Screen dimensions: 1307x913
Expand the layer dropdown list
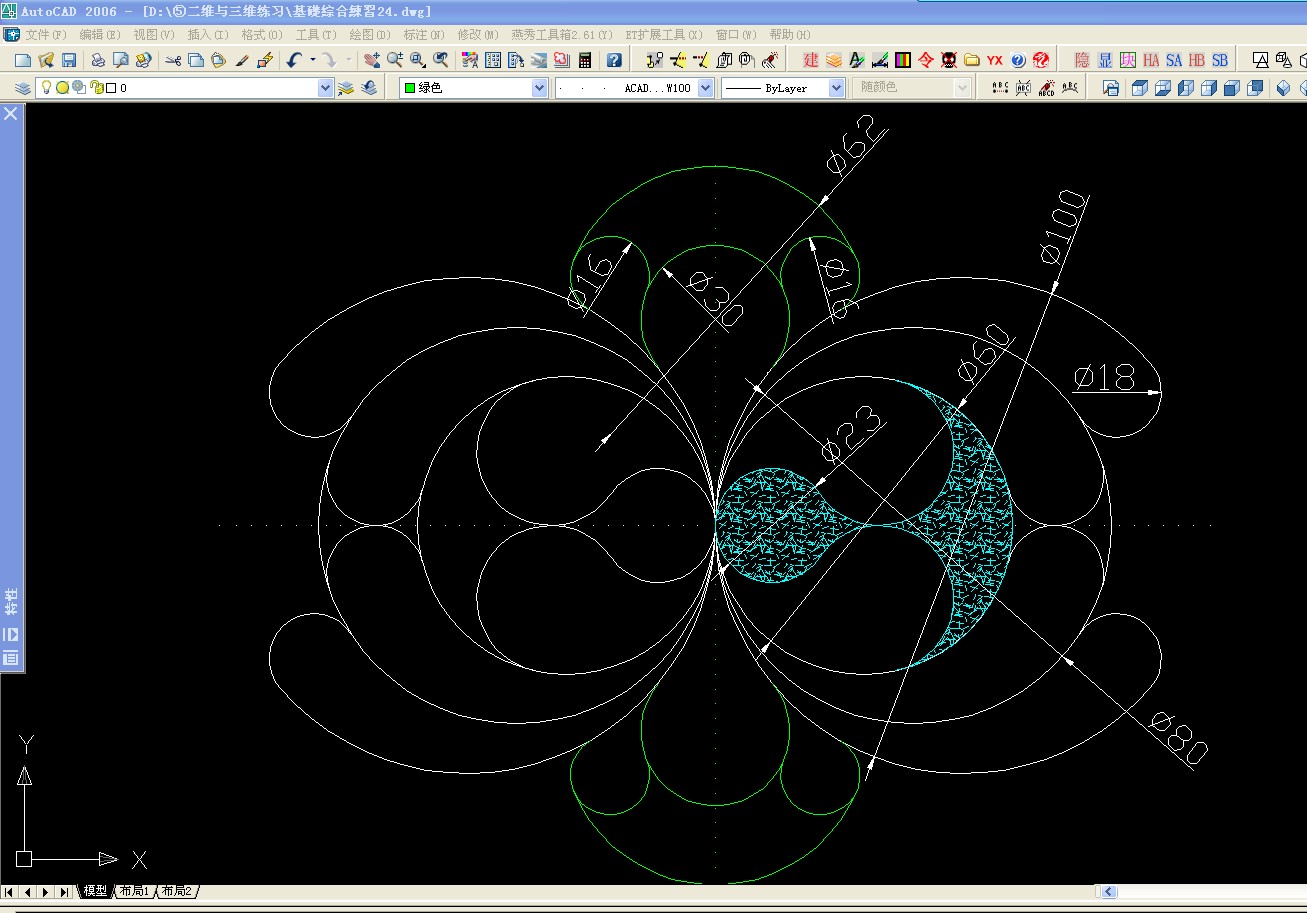tap(325, 88)
